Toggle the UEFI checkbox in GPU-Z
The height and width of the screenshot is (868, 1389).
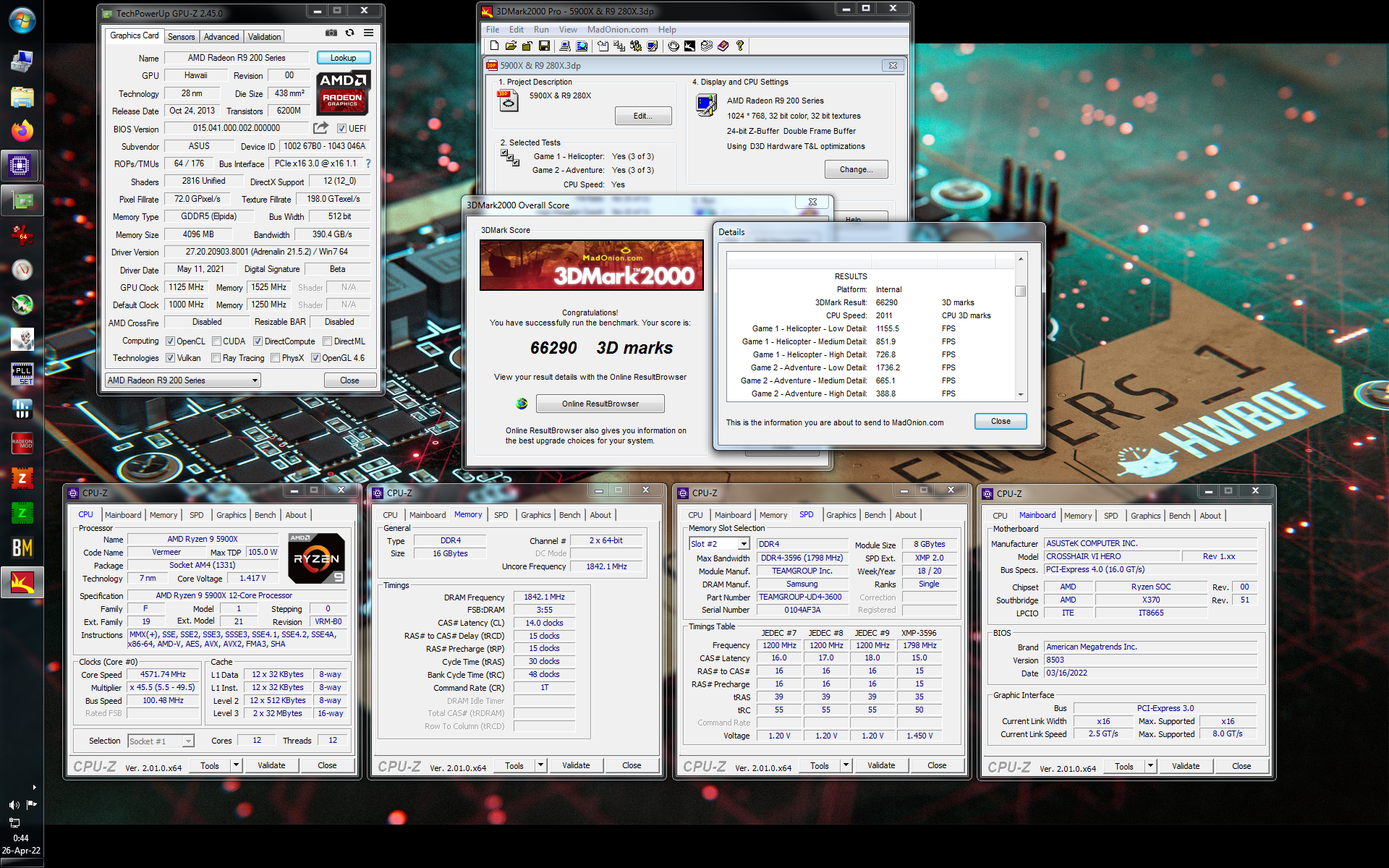(341, 129)
